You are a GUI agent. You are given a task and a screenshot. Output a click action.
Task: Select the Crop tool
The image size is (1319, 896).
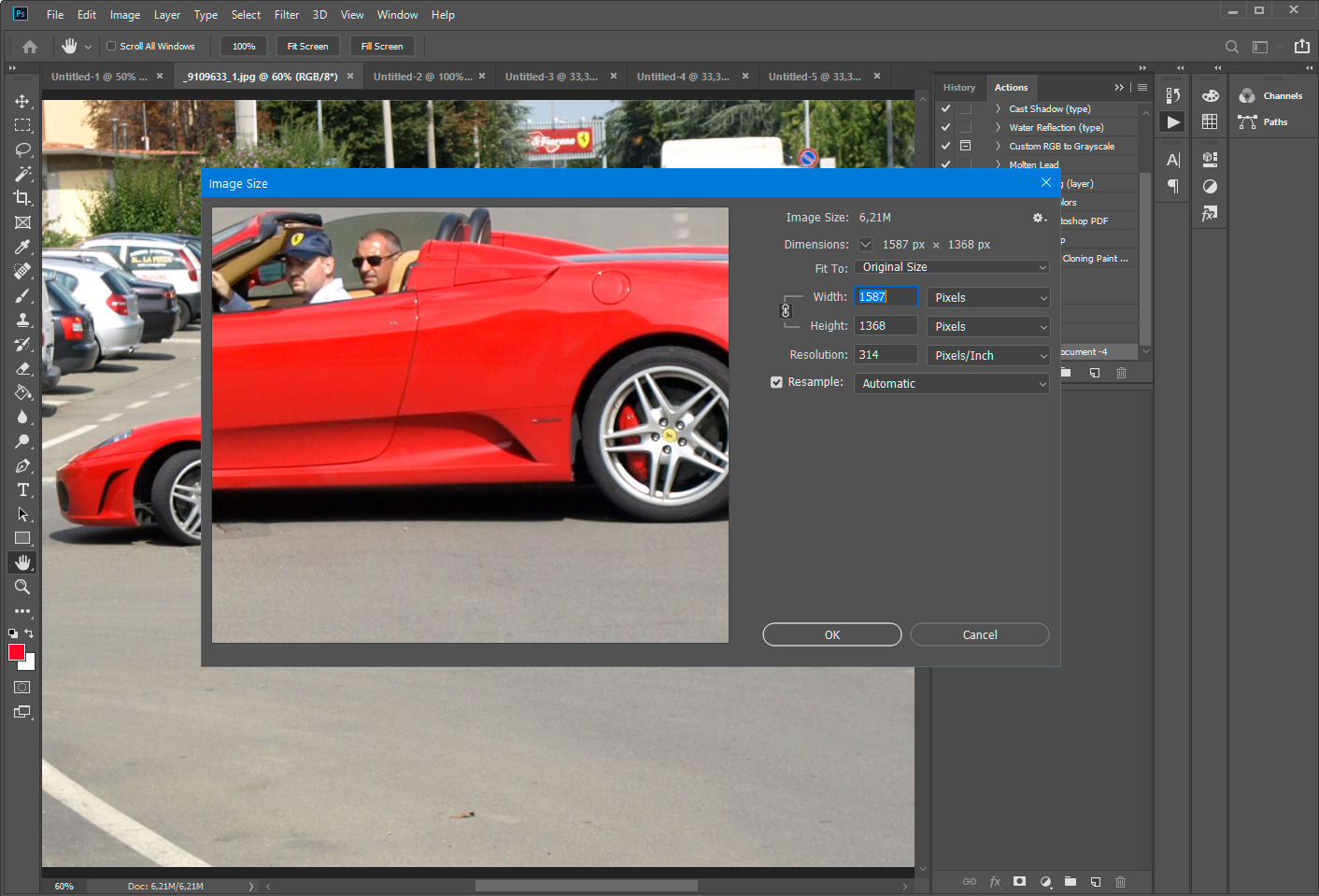point(22,198)
